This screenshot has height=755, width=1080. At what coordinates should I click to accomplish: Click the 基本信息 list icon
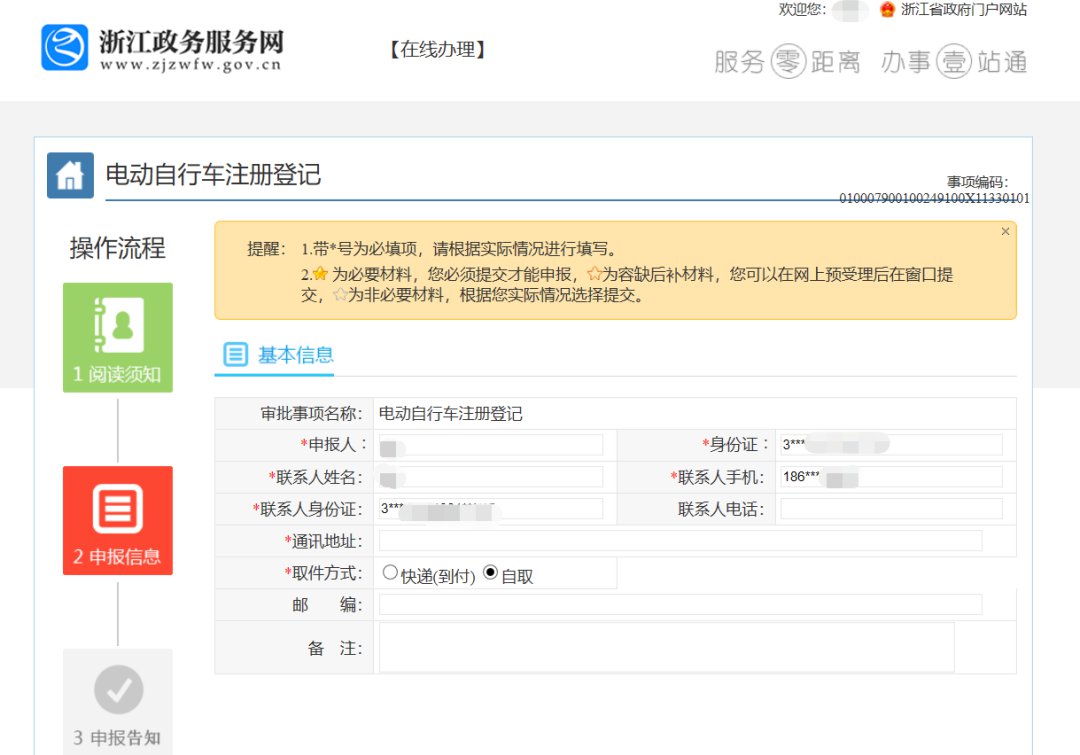click(x=235, y=355)
